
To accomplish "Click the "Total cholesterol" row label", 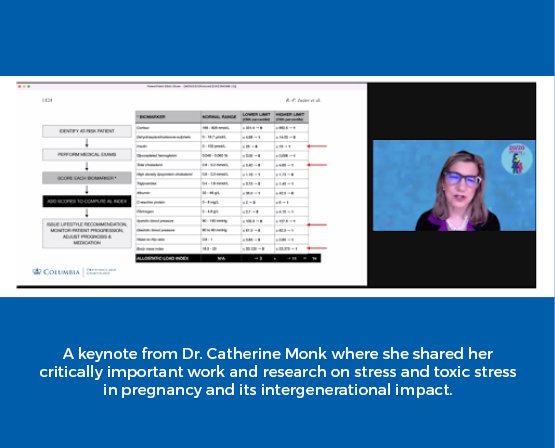I will point(150,165).
